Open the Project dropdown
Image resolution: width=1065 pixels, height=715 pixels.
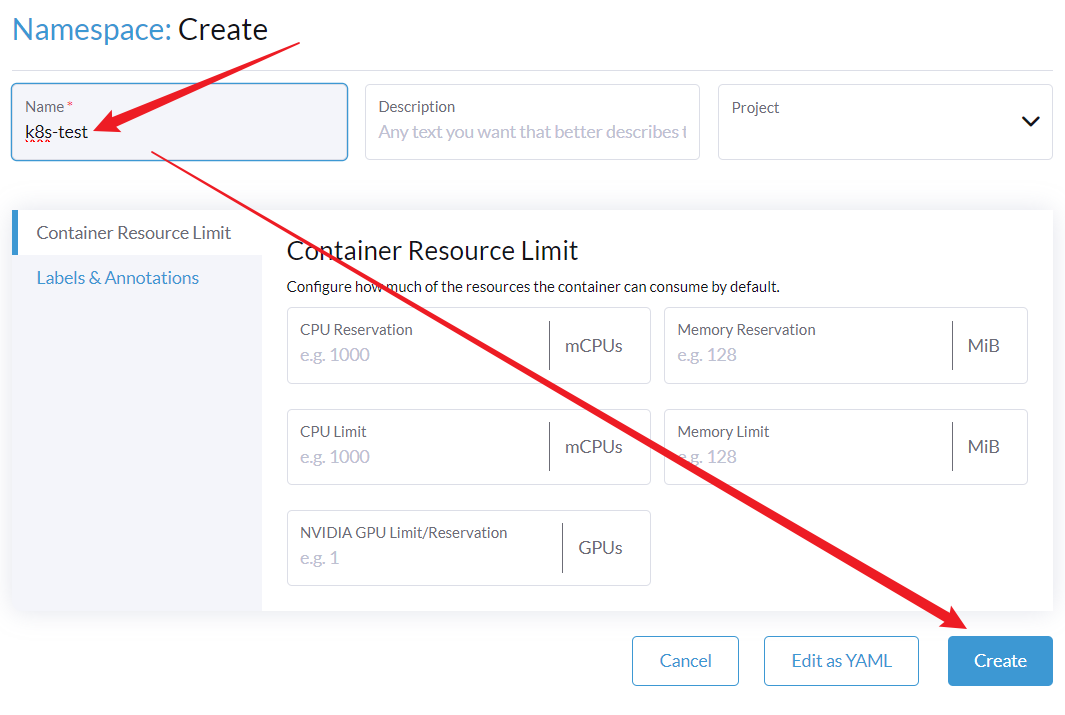pyautogui.click(x=870, y=122)
